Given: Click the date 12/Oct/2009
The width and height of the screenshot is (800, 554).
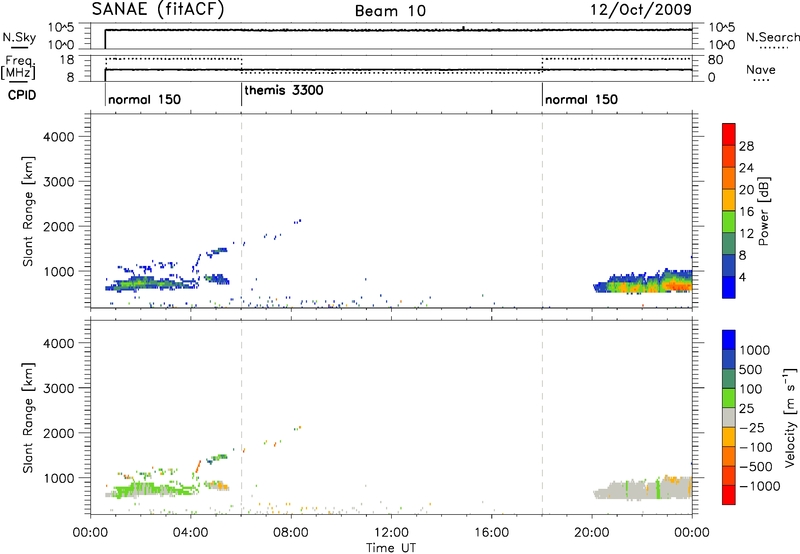Looking at the screenshot, I should 641,9.
